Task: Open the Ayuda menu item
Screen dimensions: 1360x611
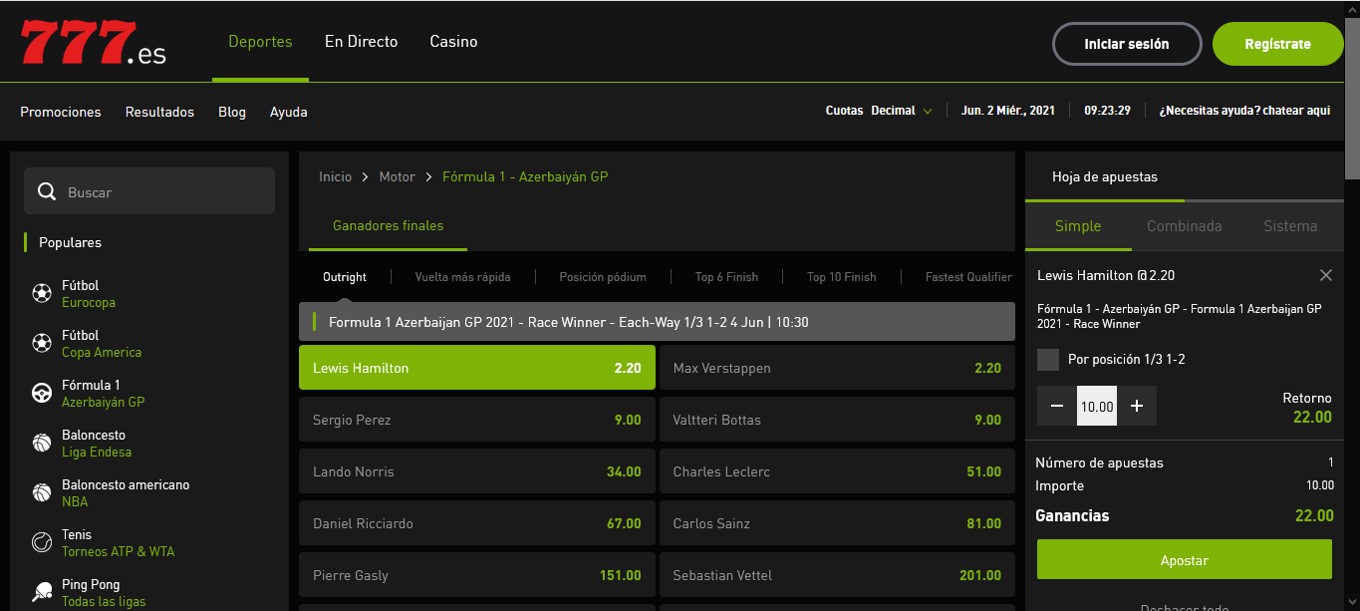Action: (288, 112)
